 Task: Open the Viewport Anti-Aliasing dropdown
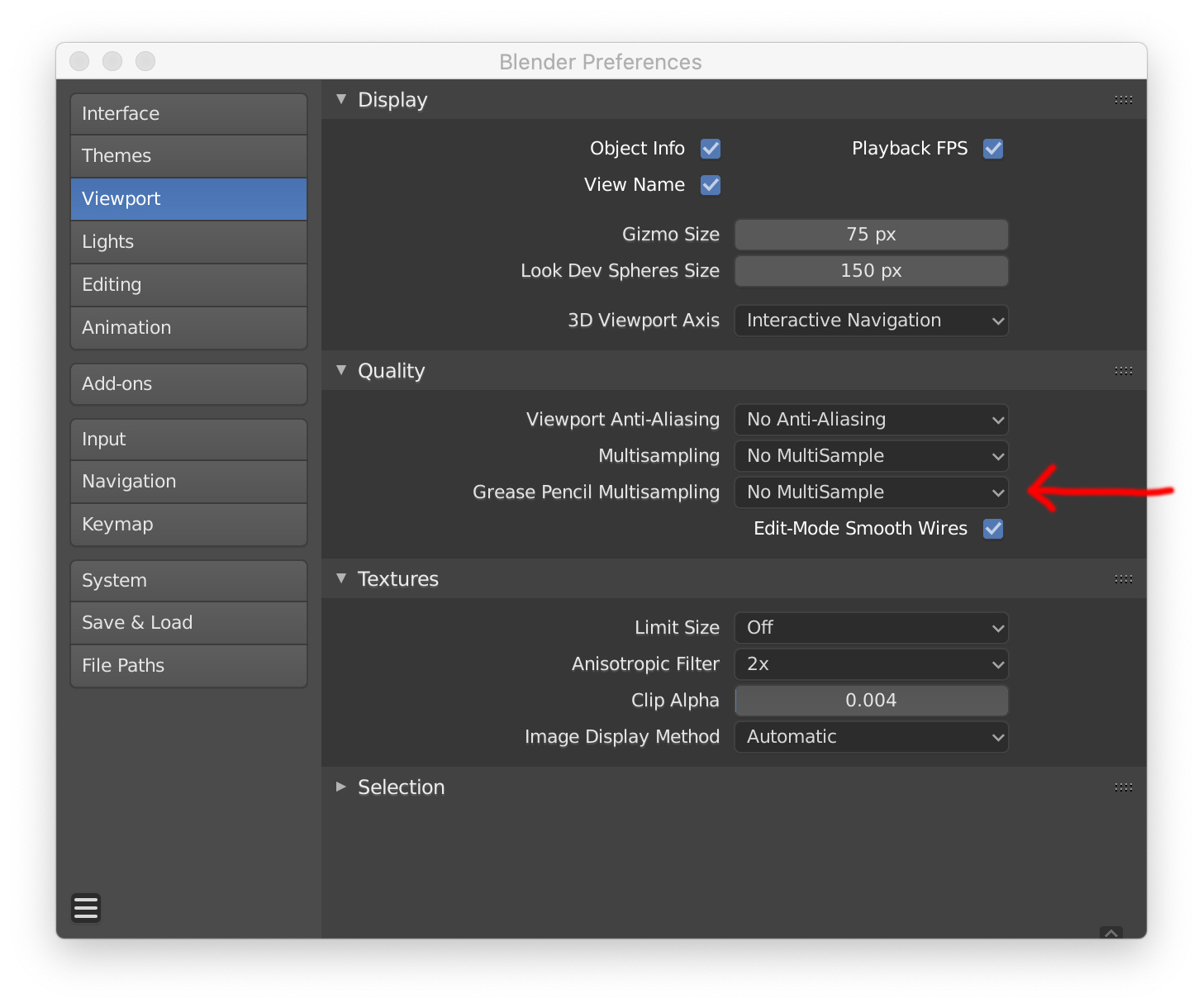pyautogui.click(x=872, y=420)
